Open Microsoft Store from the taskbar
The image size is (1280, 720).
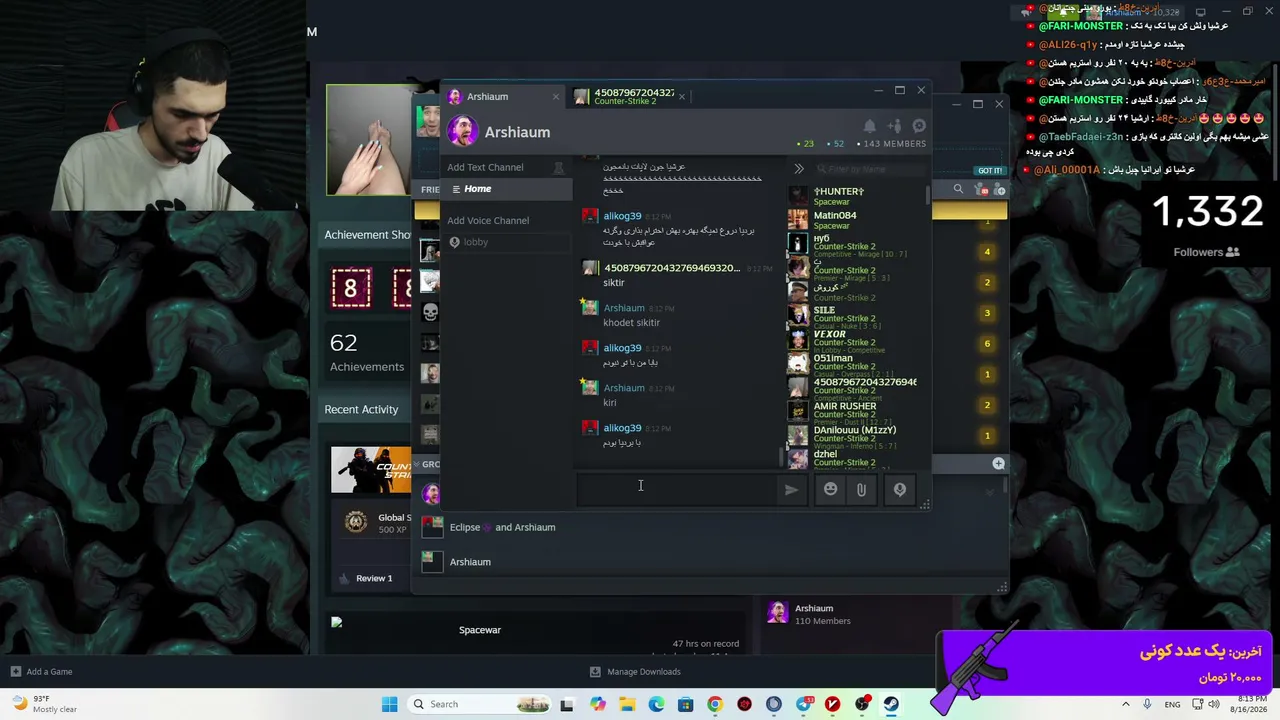pyautogui.click(x=685, y=704)
